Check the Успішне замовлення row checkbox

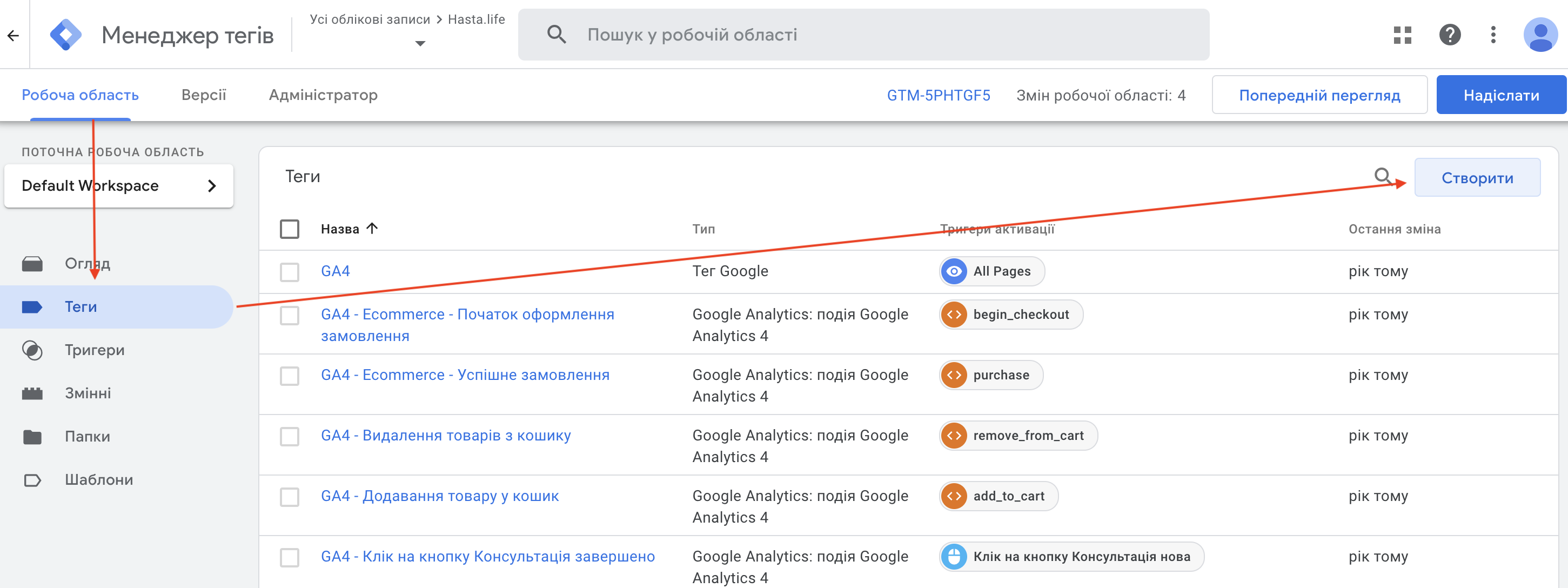coord(290,376)
